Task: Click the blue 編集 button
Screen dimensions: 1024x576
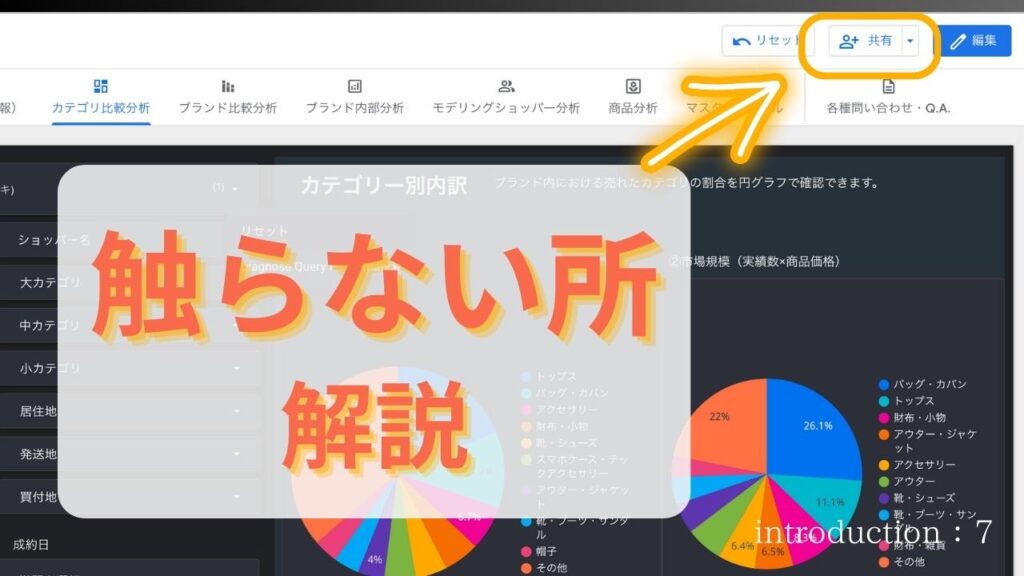Action: point(976,41)
